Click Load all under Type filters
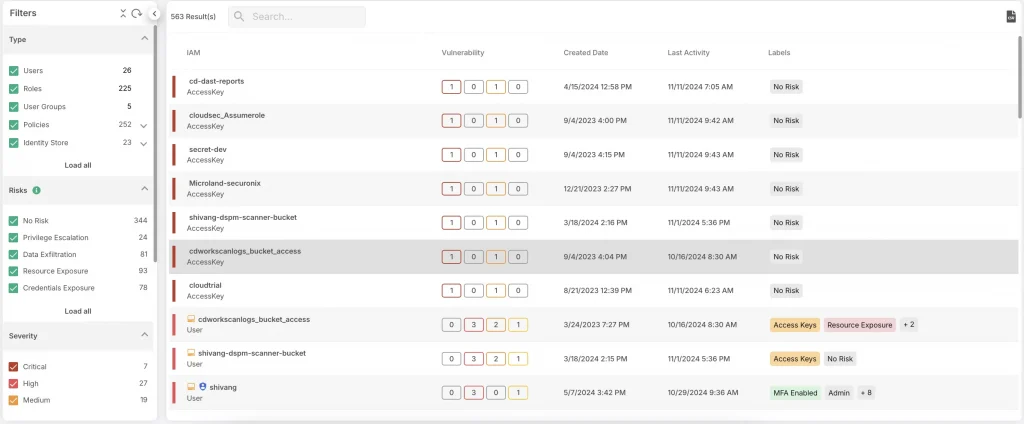The width and height of the screenshot is (1024, 424). 78,165
